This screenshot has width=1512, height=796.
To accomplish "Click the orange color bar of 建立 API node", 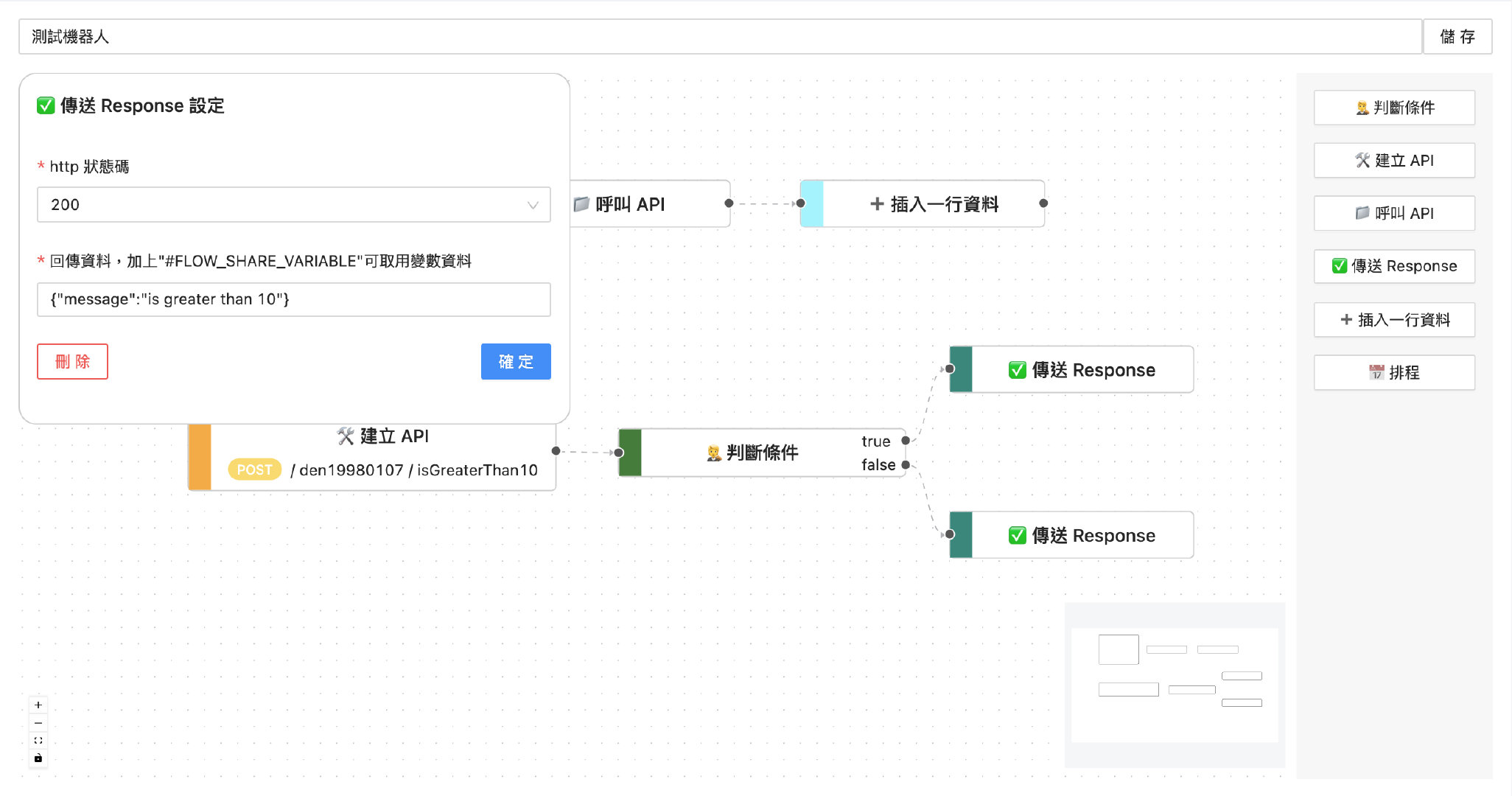I will point(200,457).
